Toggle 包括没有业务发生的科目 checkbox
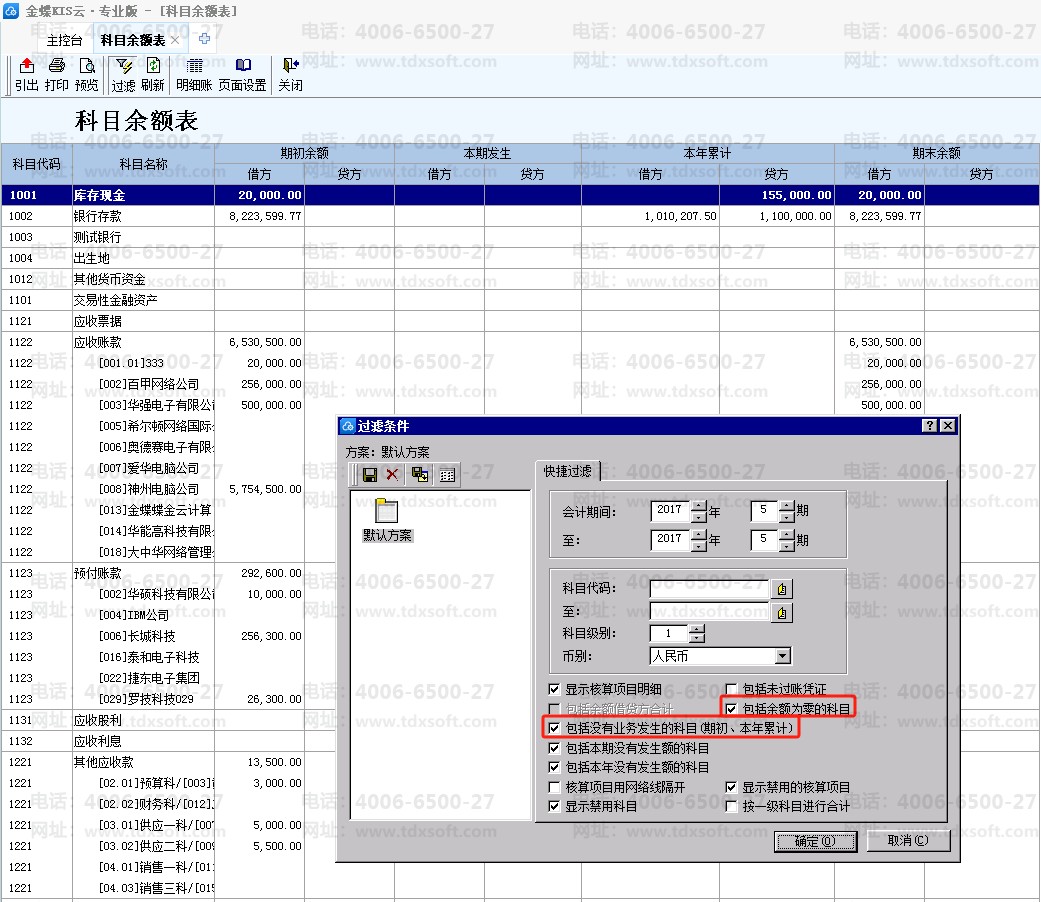This screenshot has width=1041, height=902. click(554, 728)
